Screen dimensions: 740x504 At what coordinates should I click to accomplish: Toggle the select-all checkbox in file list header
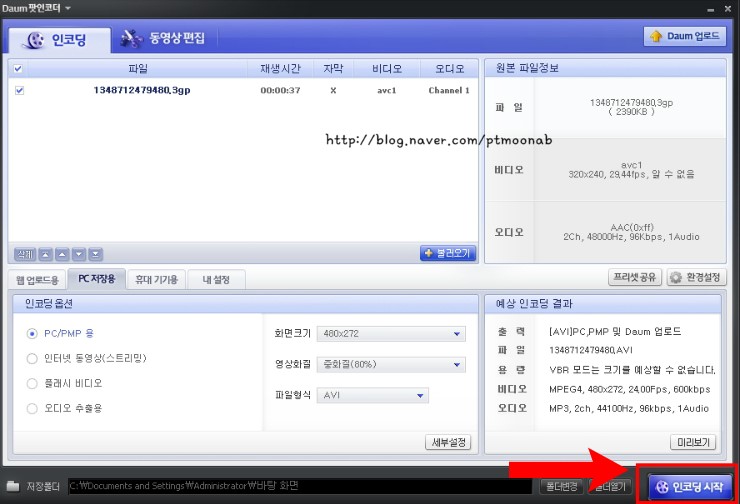tap(18, 69)
